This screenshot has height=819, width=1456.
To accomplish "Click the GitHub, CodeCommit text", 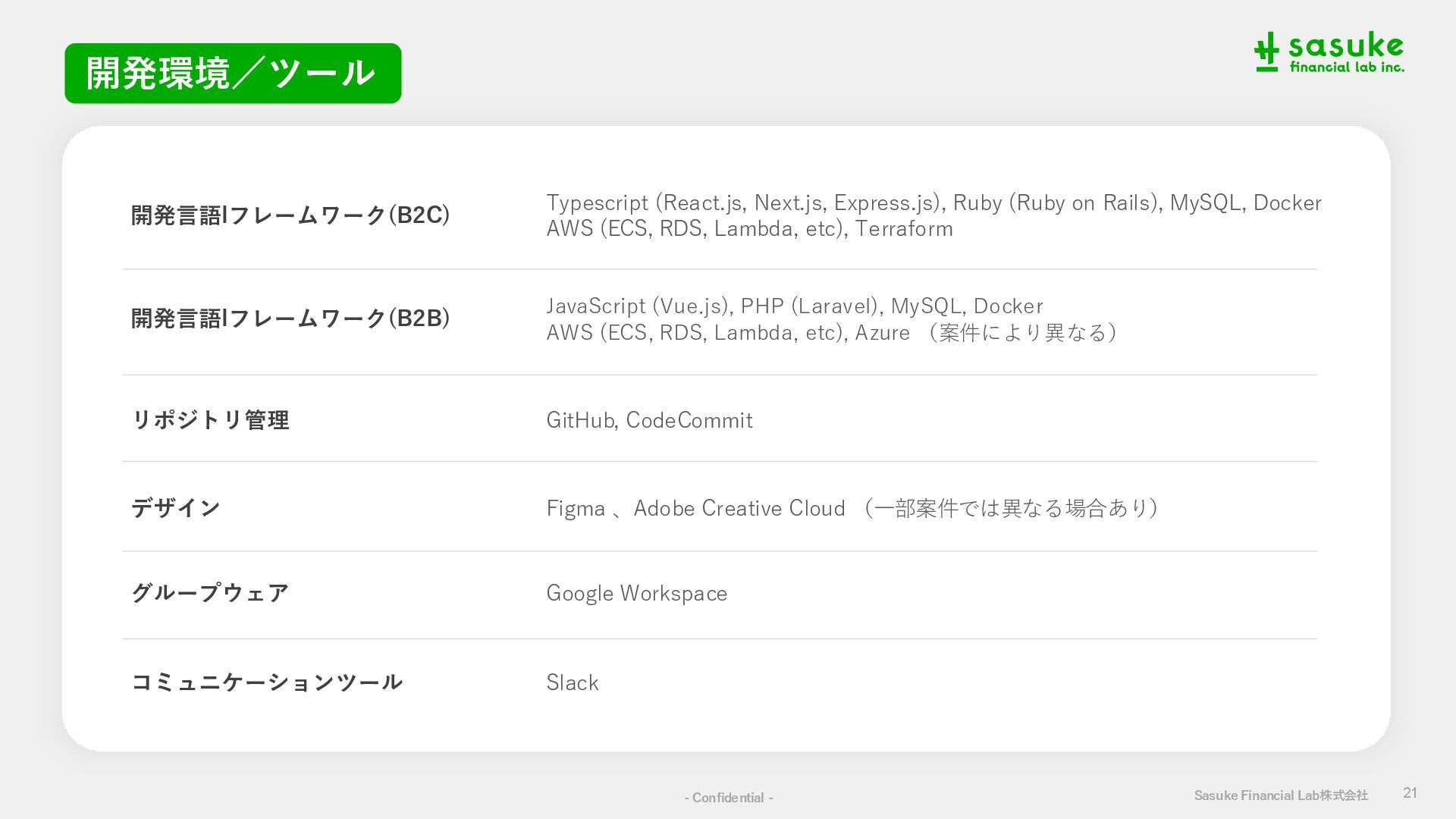I will [649, 420].
